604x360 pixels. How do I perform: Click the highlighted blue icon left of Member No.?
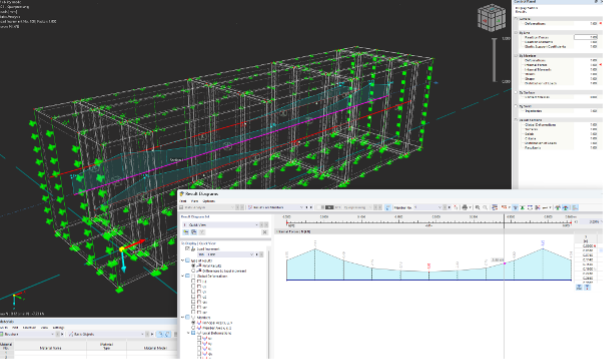(388, 208)
